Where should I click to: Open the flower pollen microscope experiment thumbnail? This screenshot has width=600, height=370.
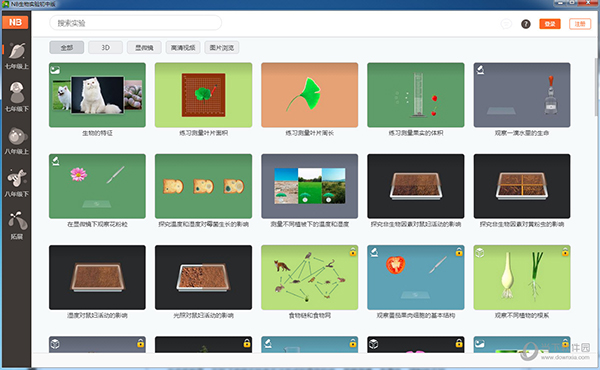(x=97, y=186)
